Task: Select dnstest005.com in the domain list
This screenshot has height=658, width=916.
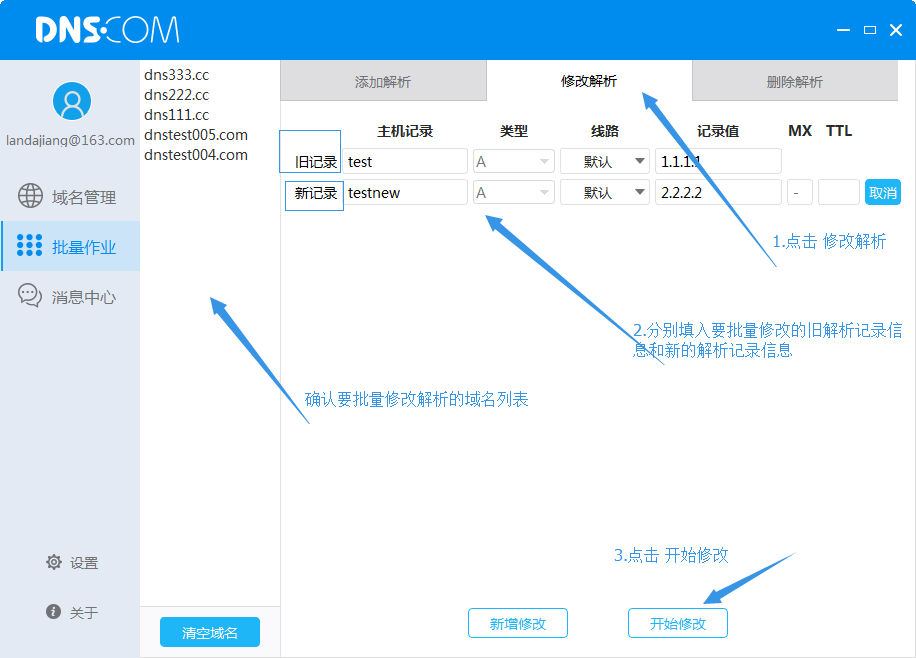Action: (x=196, y=135)
